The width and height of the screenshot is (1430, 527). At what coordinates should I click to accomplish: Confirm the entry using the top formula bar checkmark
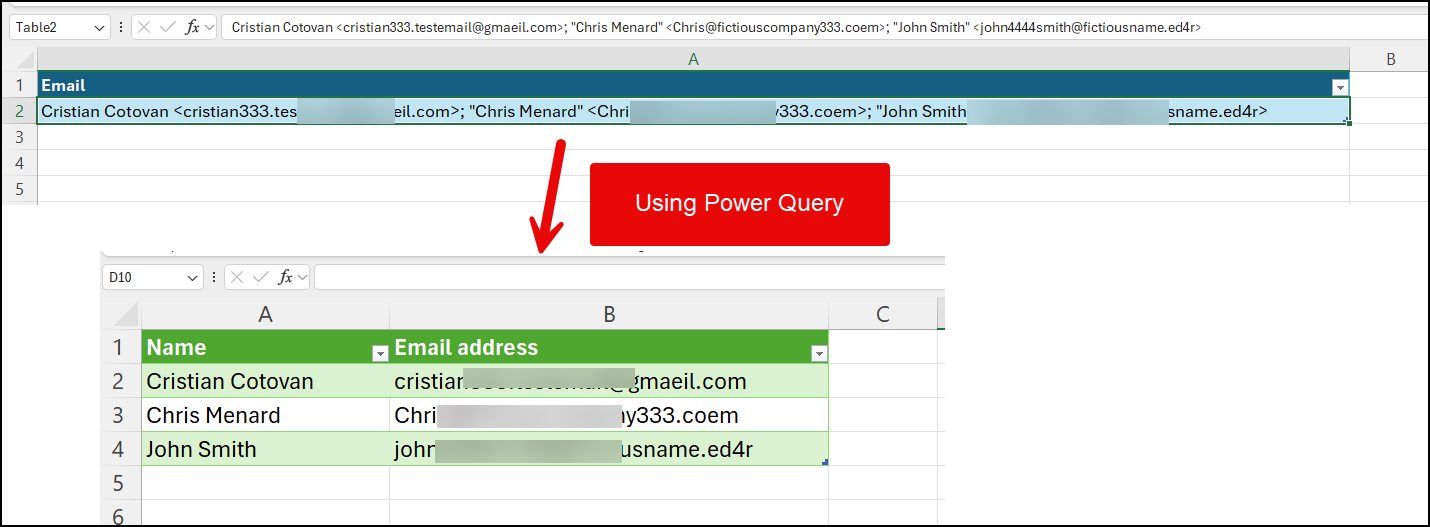(168, 28)
